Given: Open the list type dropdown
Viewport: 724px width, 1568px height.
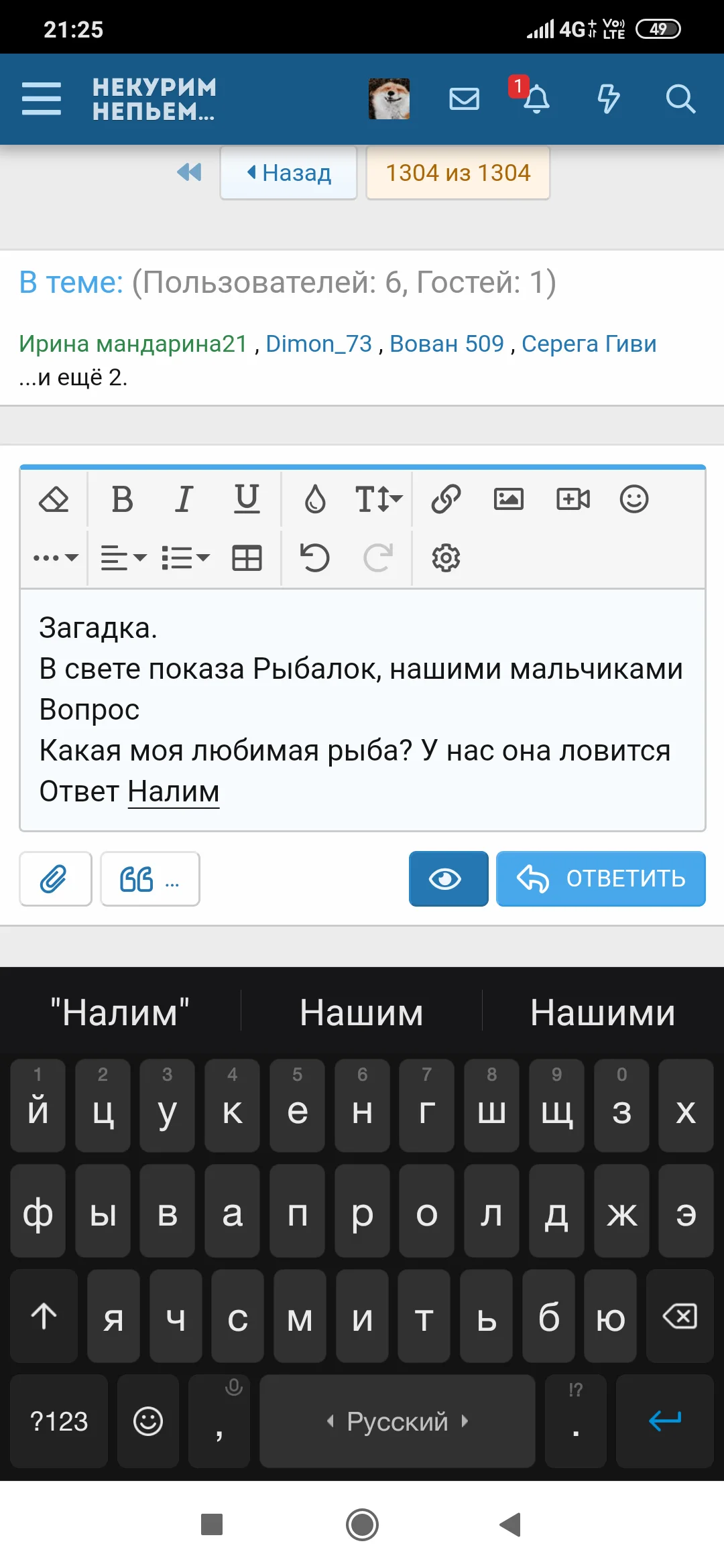Looking at the screenshot, I should (186, 558).
